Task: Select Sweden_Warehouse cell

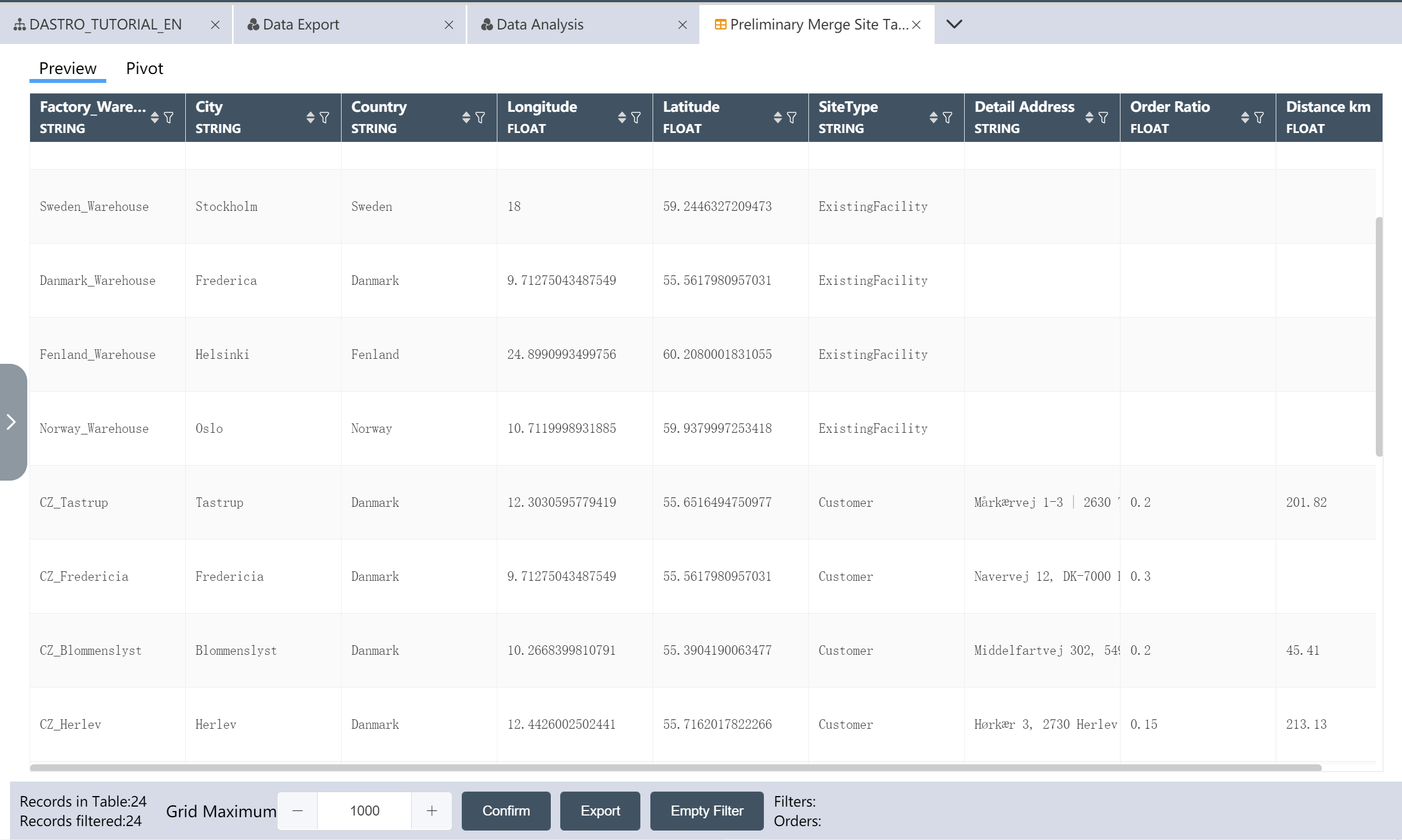Action: (107, 206)
